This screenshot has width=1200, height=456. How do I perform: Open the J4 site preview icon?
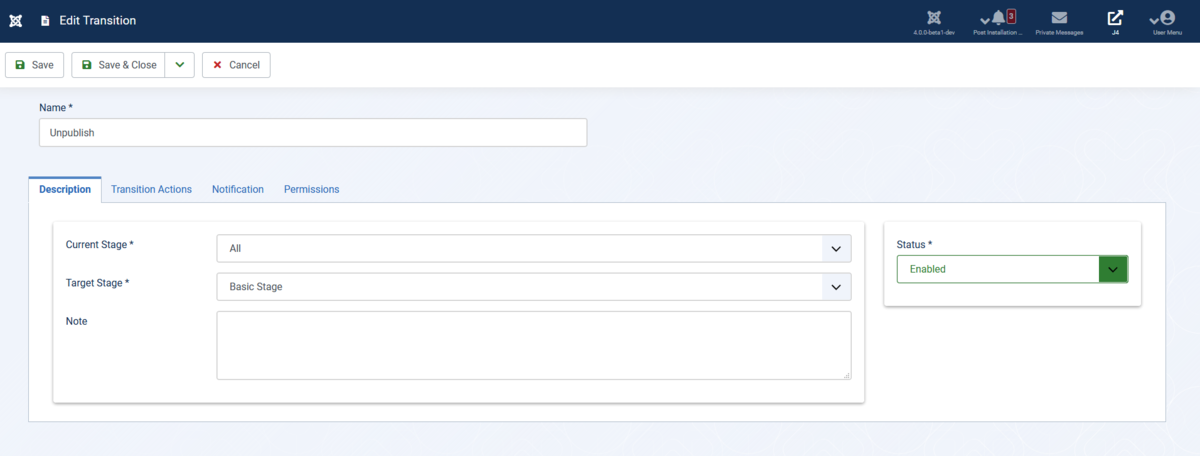point(1115,18)
